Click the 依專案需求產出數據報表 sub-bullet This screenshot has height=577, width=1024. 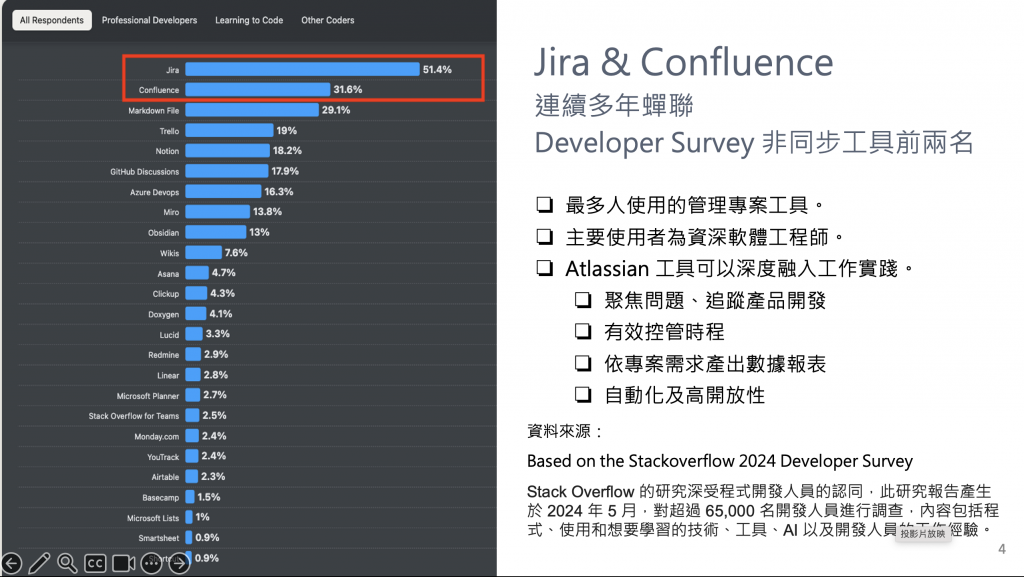click(715, 364)
